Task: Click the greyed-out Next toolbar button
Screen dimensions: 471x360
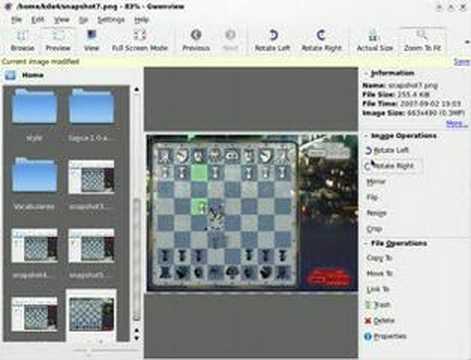Action: [230, 41]
